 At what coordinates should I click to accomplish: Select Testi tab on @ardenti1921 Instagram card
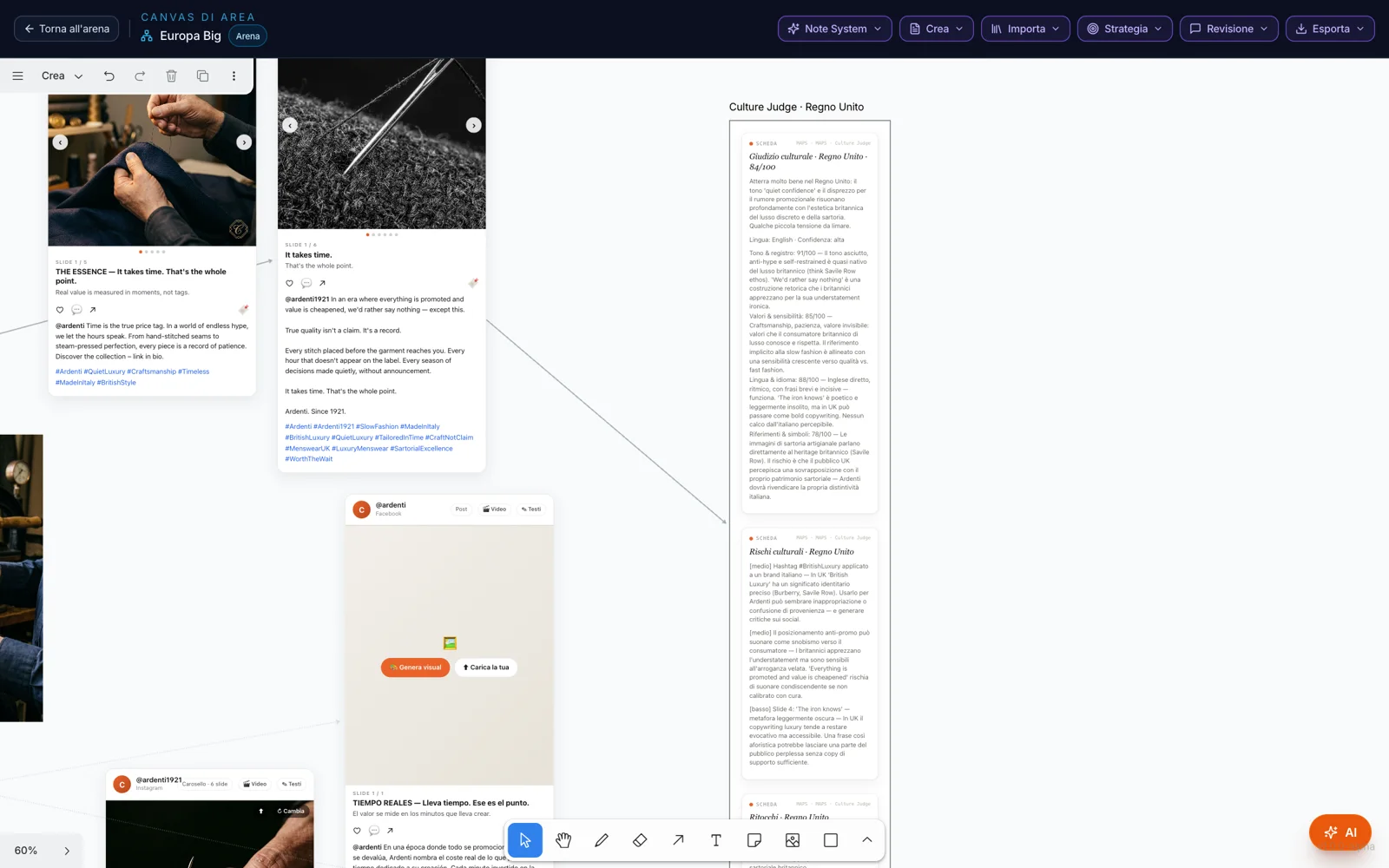click(292, 784)
